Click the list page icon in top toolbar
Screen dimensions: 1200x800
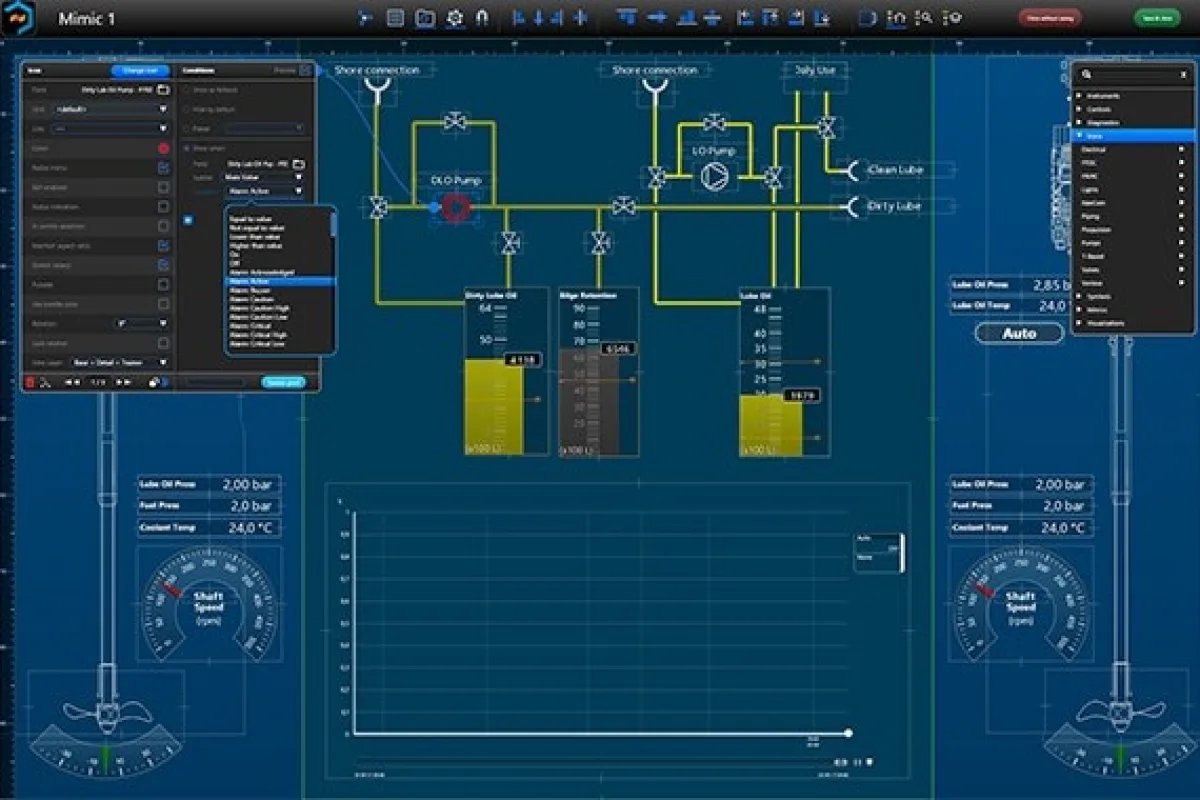[x=395, y=17]
